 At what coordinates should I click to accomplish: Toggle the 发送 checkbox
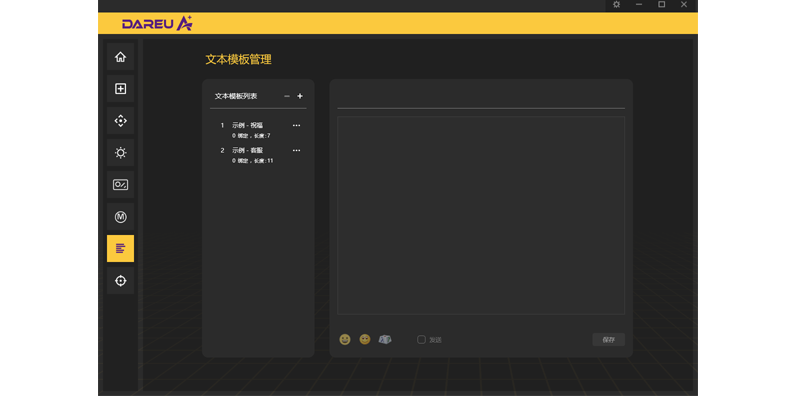click(421, 339)
